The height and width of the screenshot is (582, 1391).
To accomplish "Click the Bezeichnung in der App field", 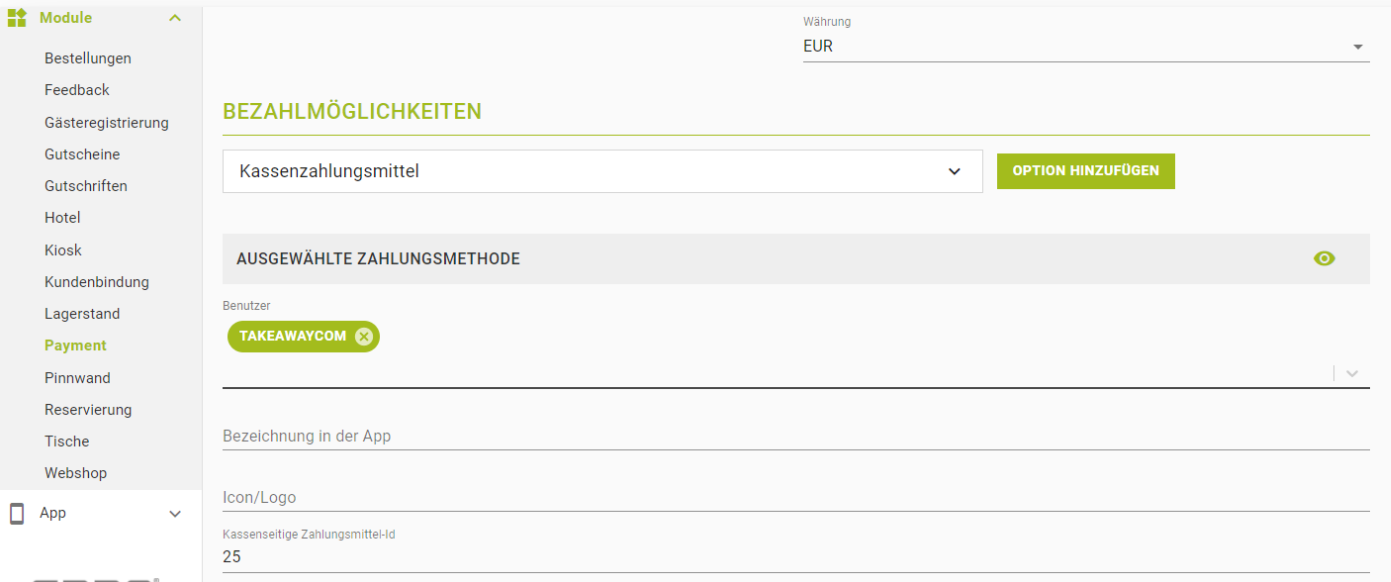I will (x=796, y=436).
